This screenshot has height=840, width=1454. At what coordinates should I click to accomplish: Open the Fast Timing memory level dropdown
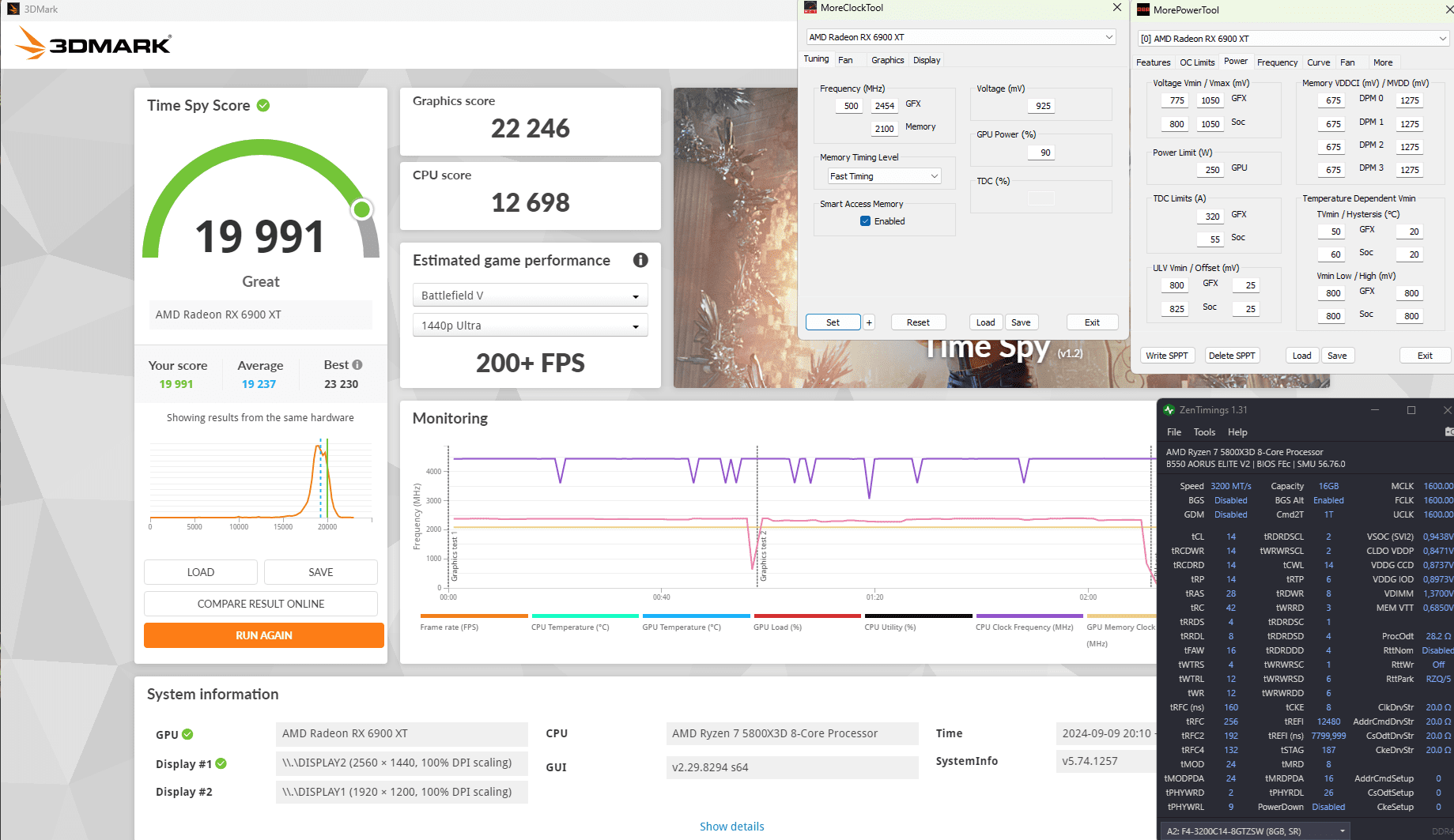point(884,176)
